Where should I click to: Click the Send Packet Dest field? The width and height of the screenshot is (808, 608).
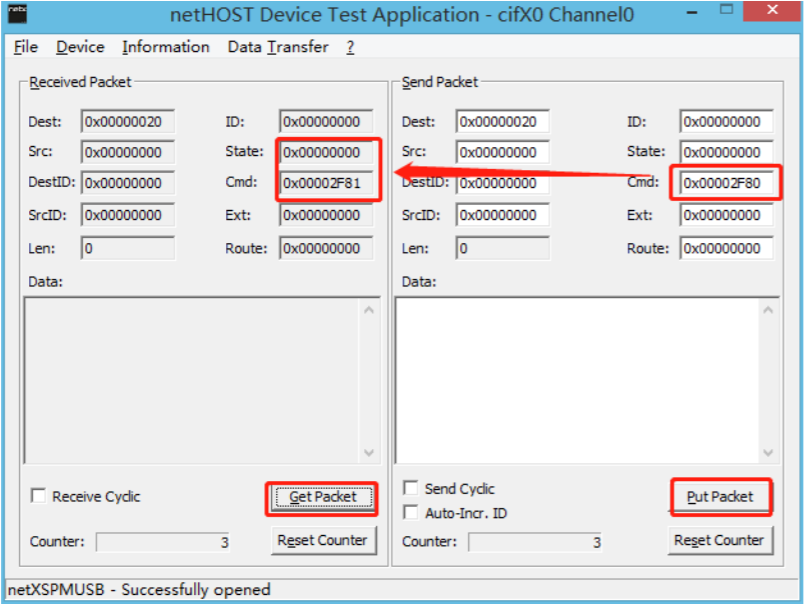pos(502,122)
